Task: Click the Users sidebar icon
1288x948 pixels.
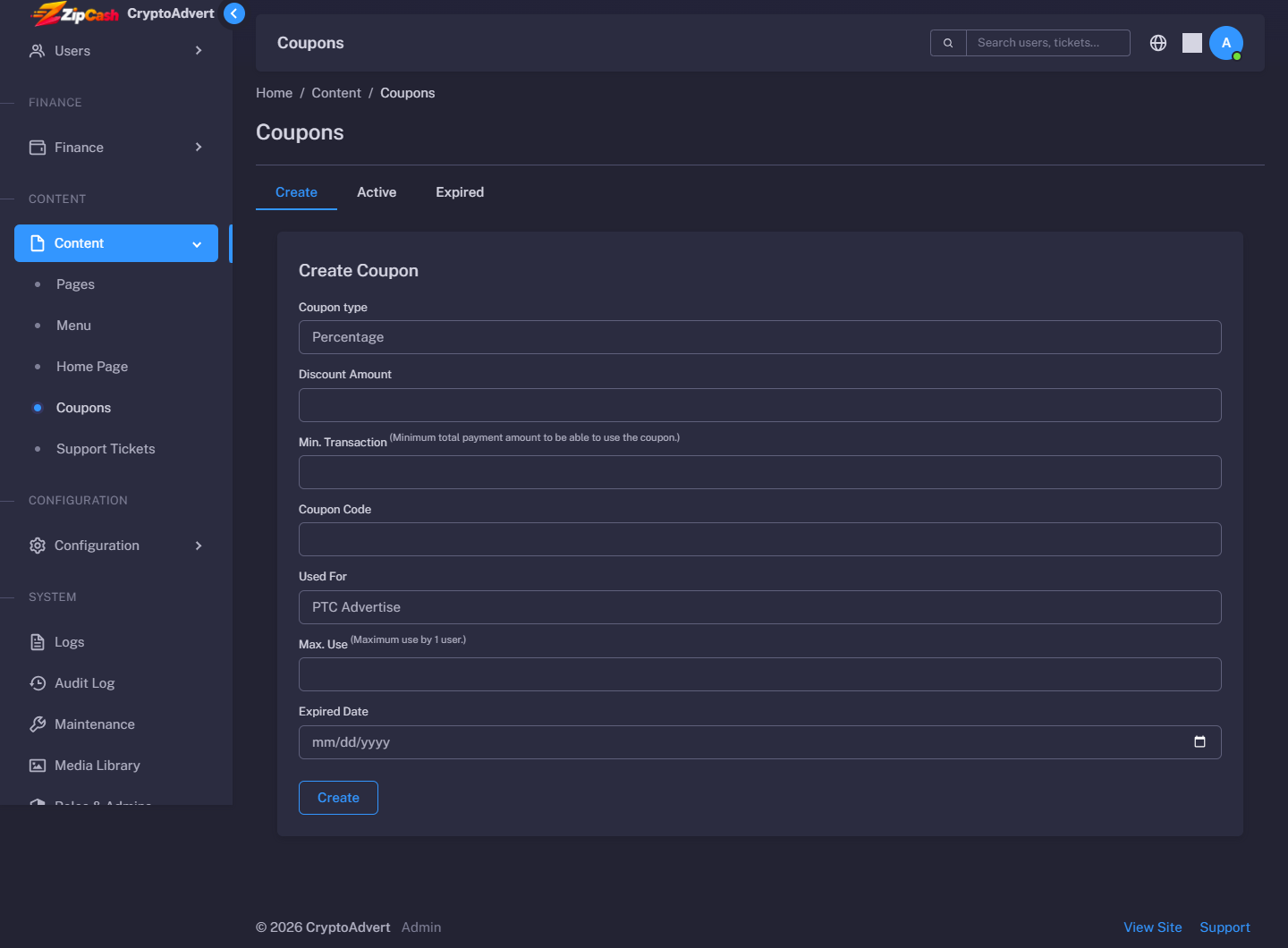Action: (x=38, y=51)
